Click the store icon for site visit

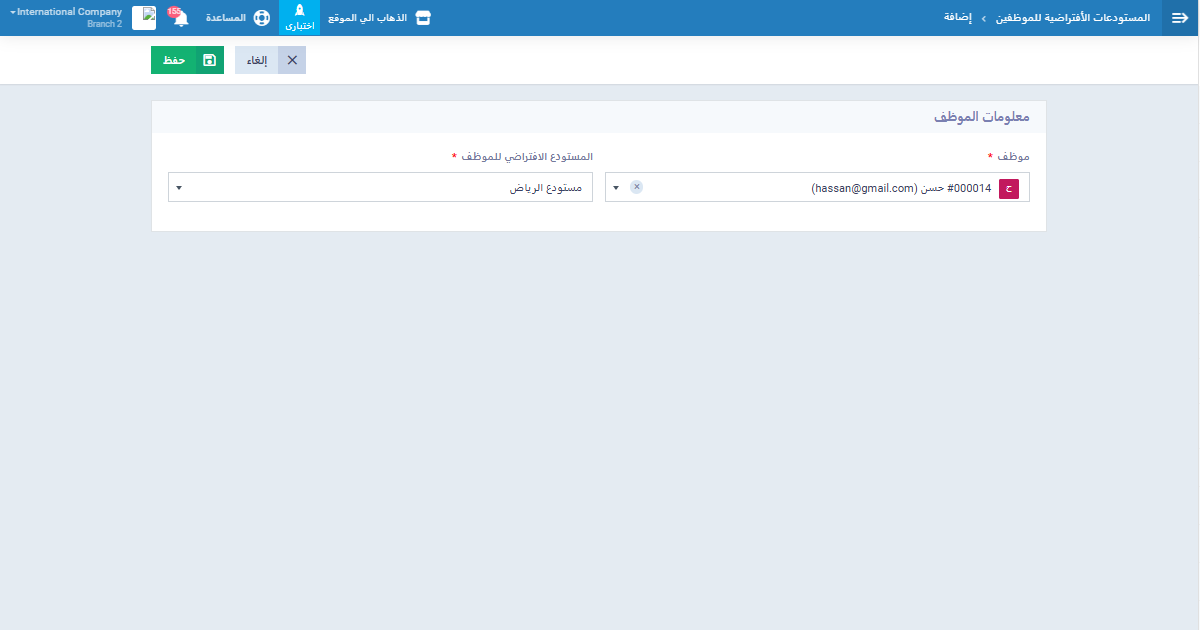(423, 18)
